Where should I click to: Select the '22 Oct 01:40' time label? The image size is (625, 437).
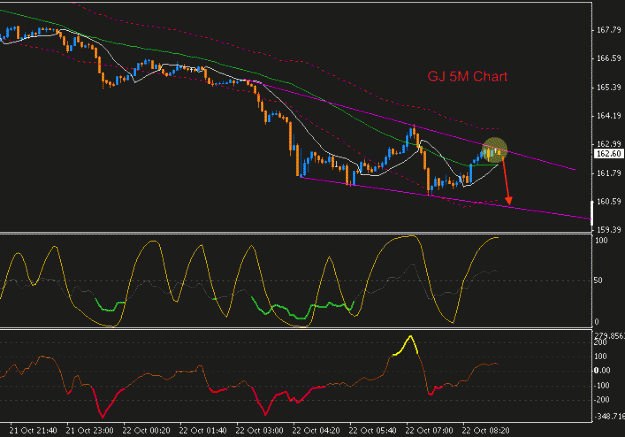203,431
